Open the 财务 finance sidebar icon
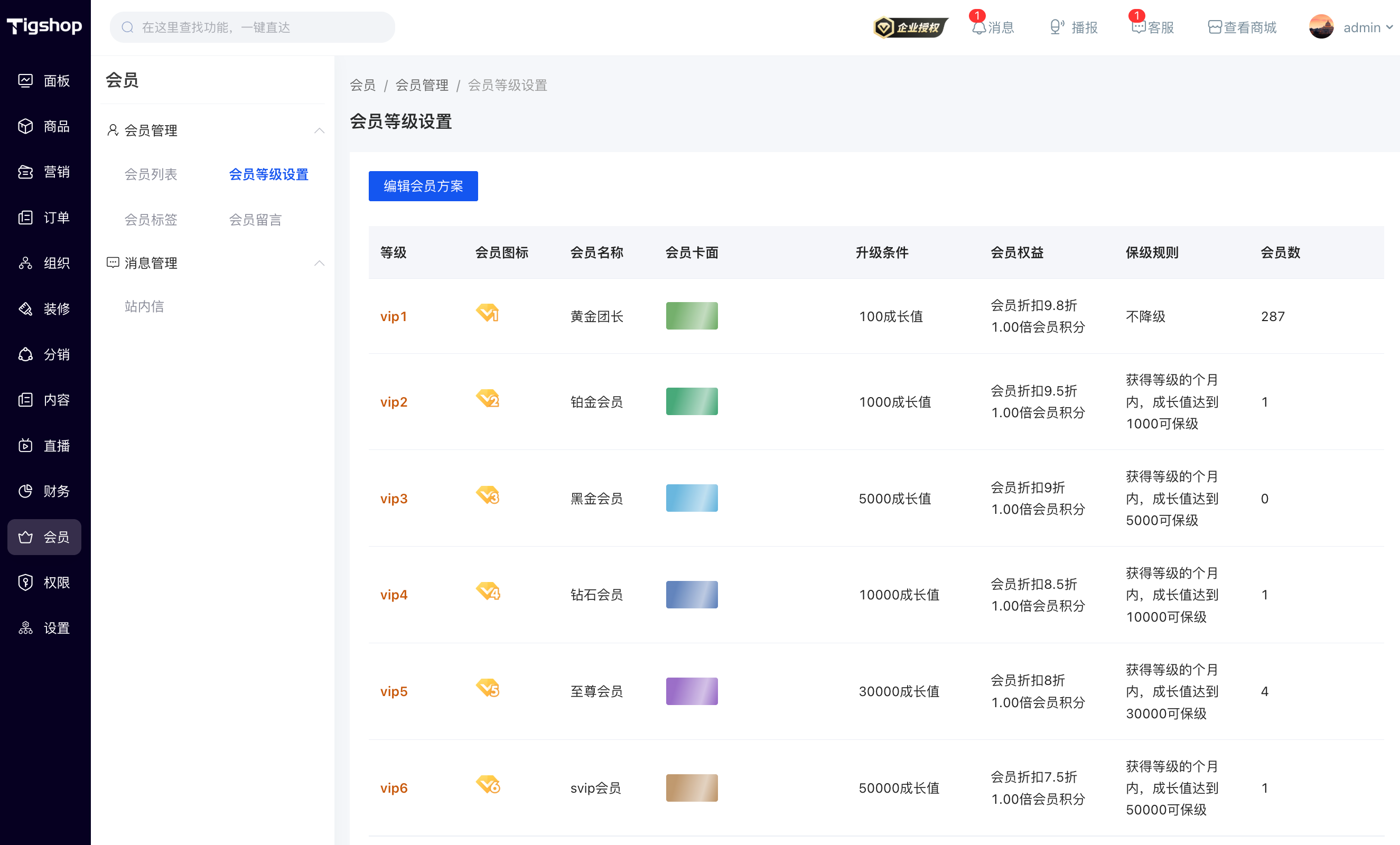 25,491
